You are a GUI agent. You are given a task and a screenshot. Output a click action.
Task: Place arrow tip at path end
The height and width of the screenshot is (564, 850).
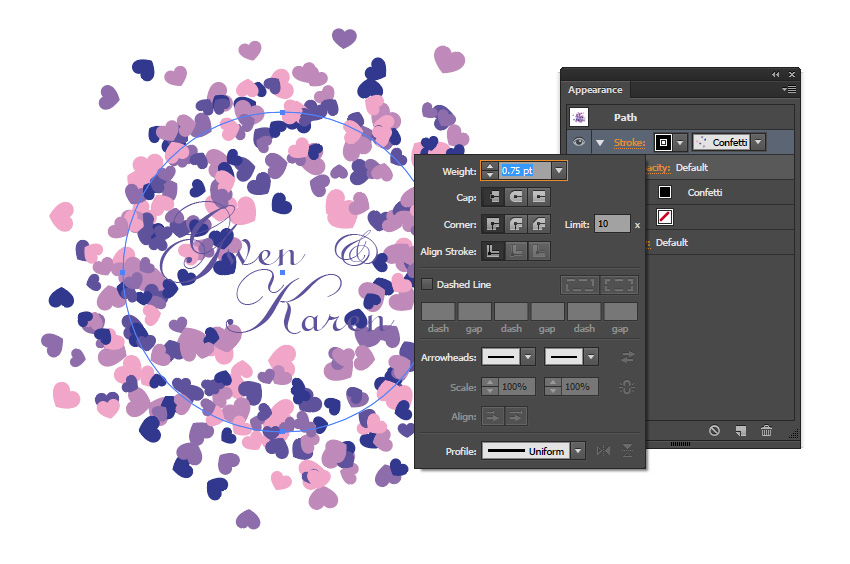coord(516,416)
